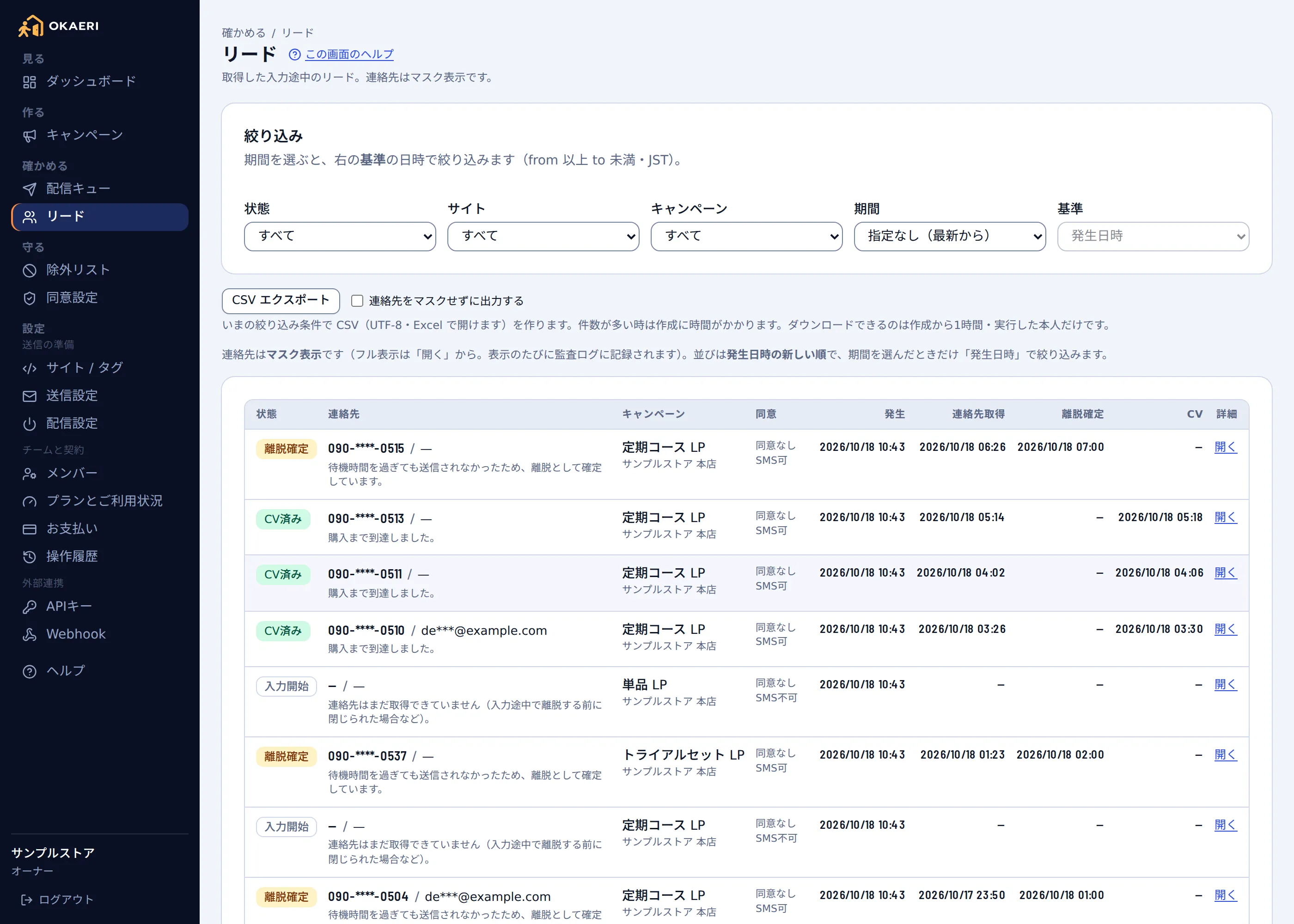Click the 確かめる breadcrumb text
Screen dimensions: 1294x924
tap(244, 33)
